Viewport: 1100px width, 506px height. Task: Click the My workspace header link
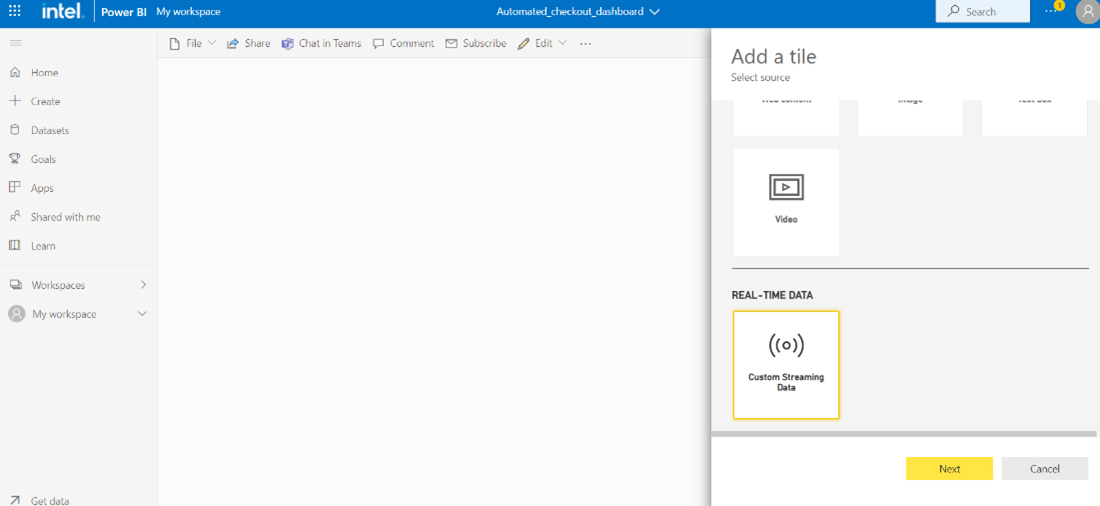188,12
